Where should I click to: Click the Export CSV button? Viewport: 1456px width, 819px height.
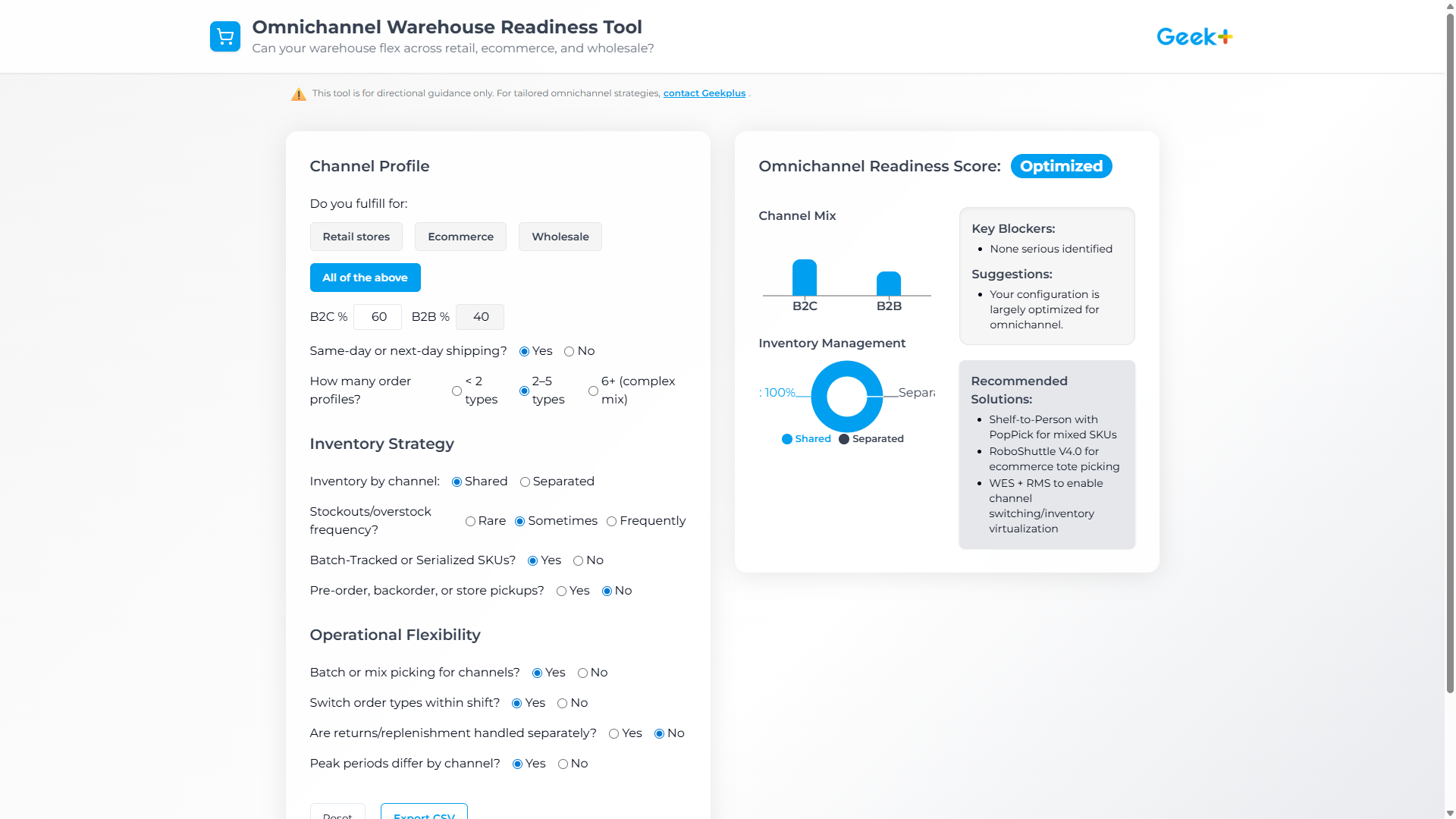coord(424,814)
